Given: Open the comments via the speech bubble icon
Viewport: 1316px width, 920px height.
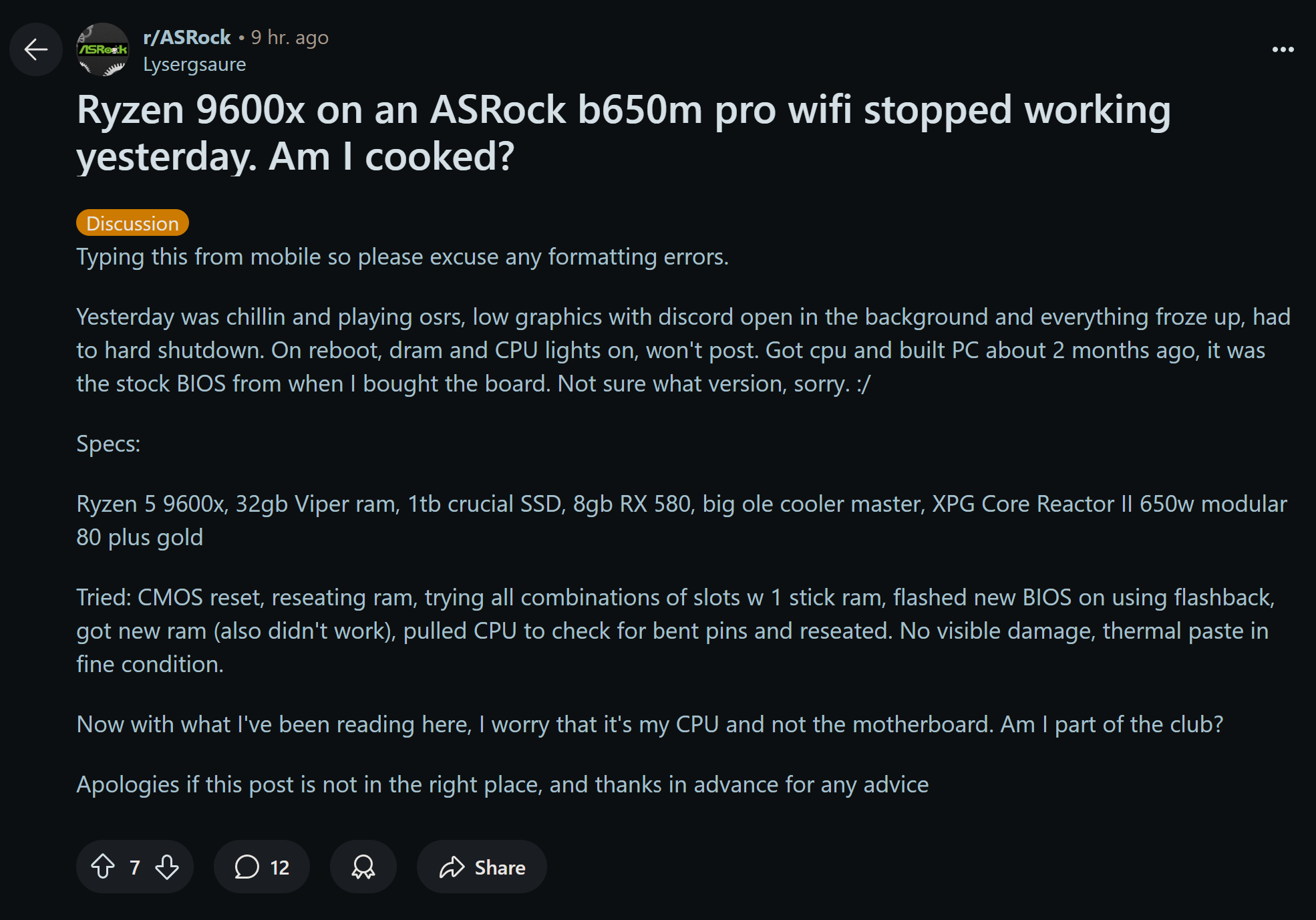Looking at the screenshot, I should pyautogui.click(x=248, y=867).
